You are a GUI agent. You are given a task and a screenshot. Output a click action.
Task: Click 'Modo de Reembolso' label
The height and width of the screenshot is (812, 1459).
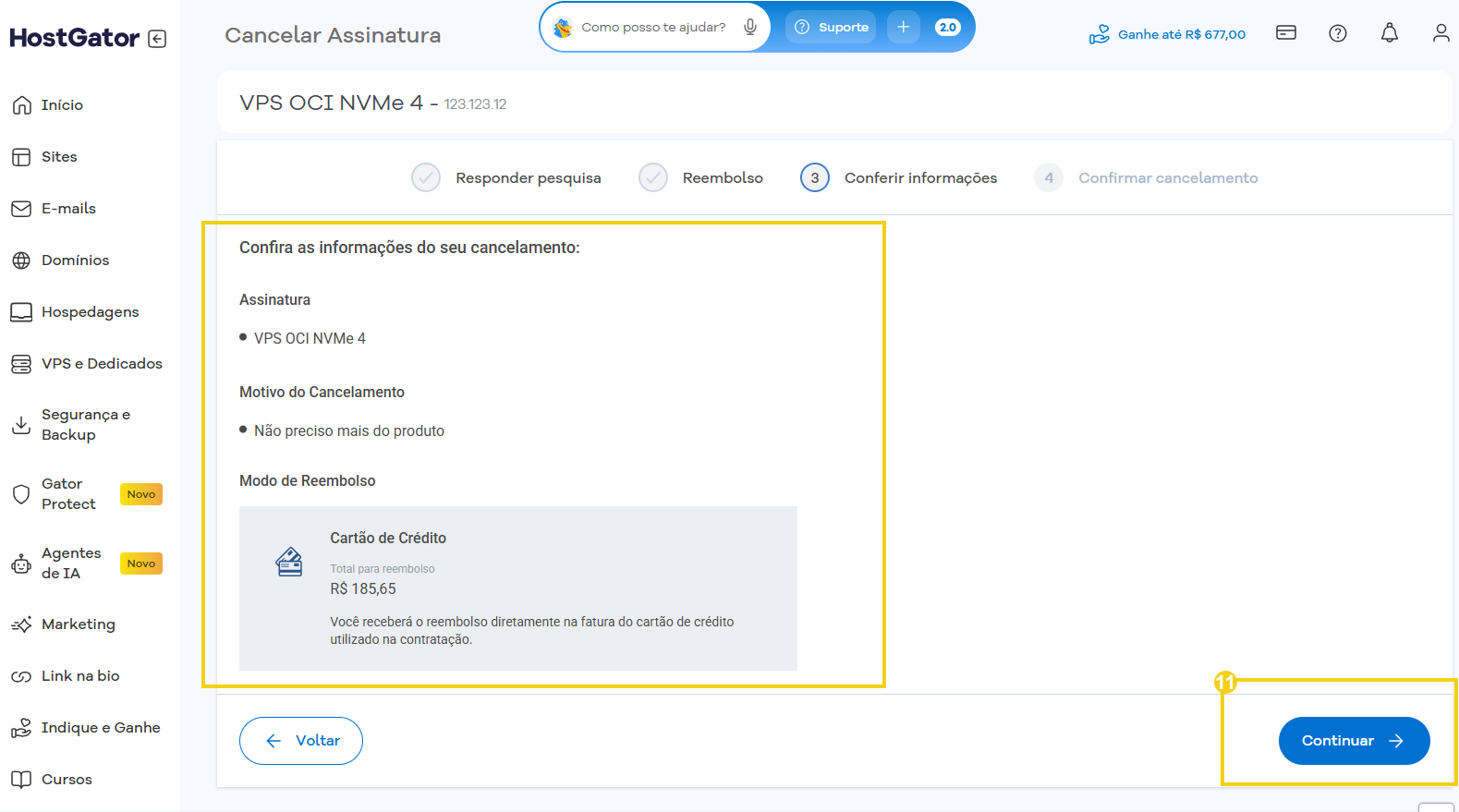pos(308,481)
